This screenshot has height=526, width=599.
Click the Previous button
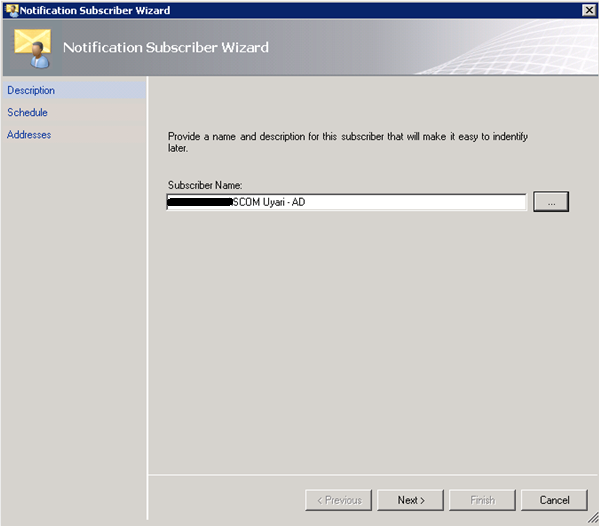[x=338, y=500]
